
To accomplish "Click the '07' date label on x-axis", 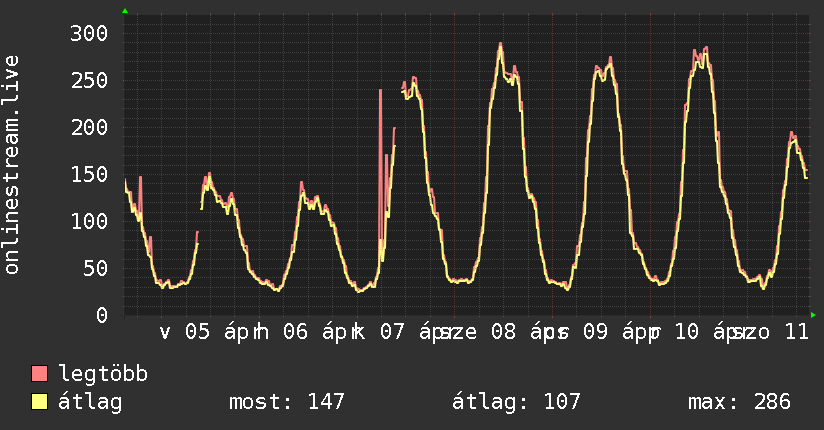I will pos(393,332).
